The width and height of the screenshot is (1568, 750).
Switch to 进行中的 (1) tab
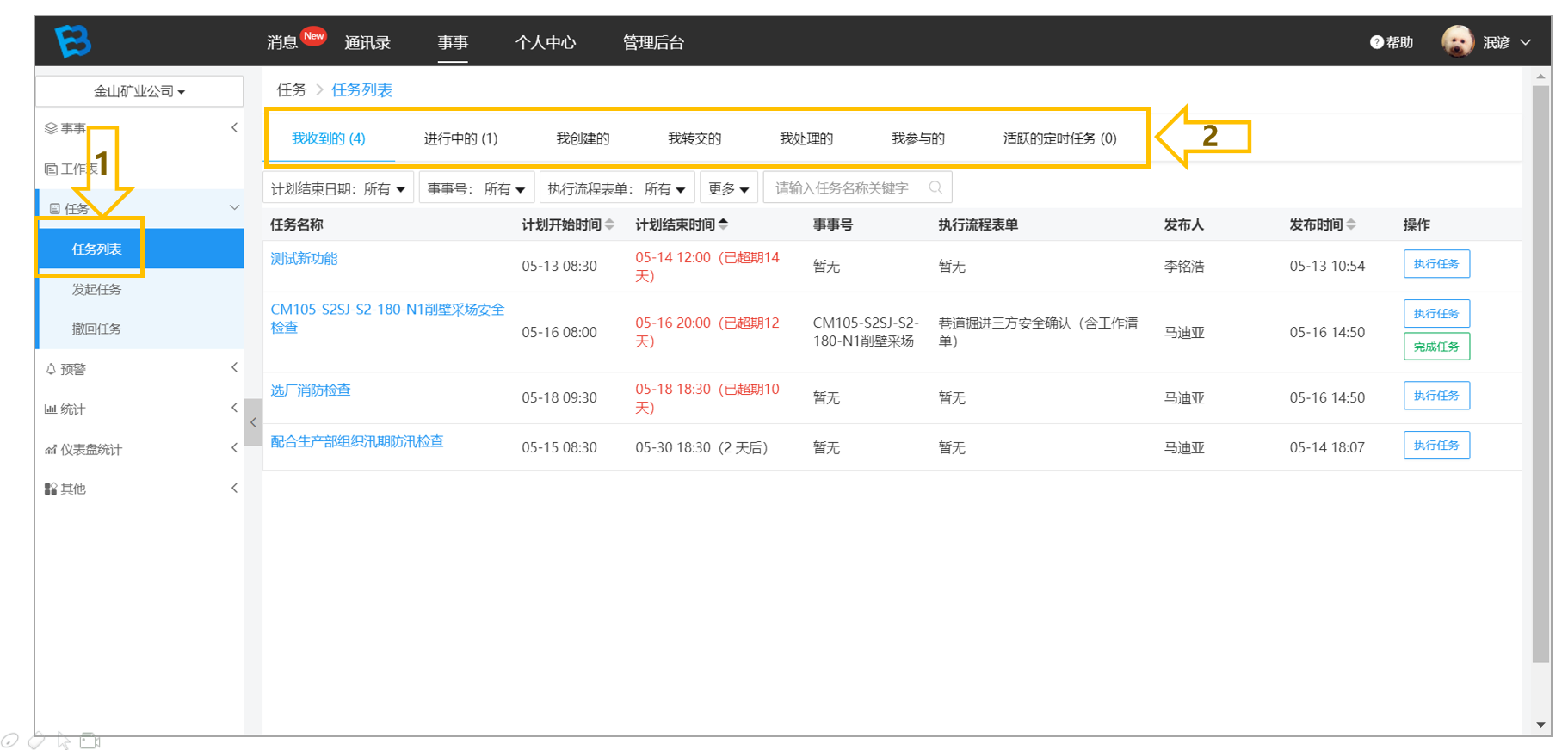(460, 138)
